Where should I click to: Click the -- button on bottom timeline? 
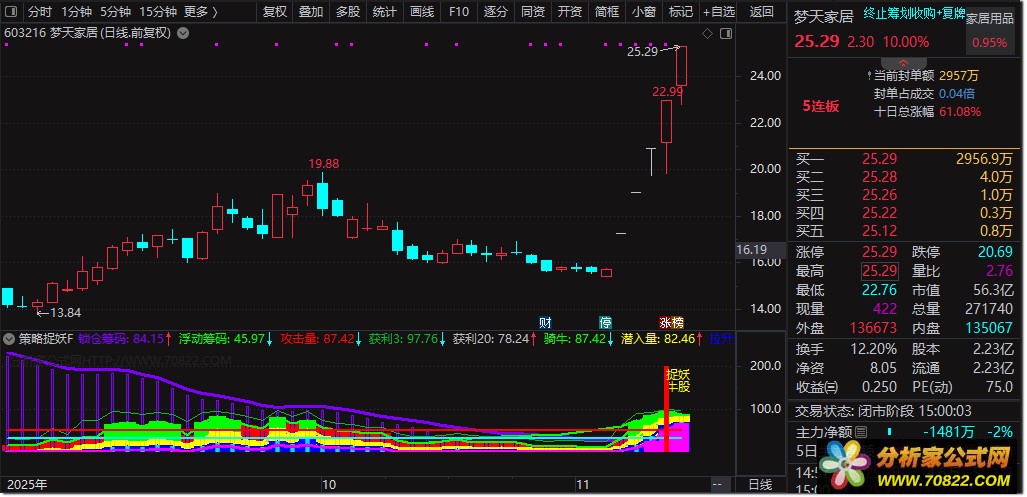pos(717,485)
